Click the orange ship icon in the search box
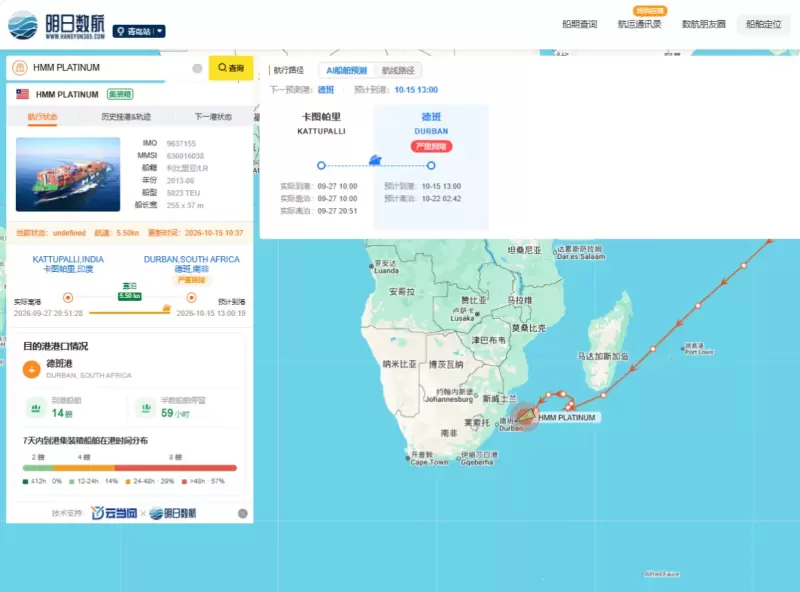The image size is (800, 592). 20,67
